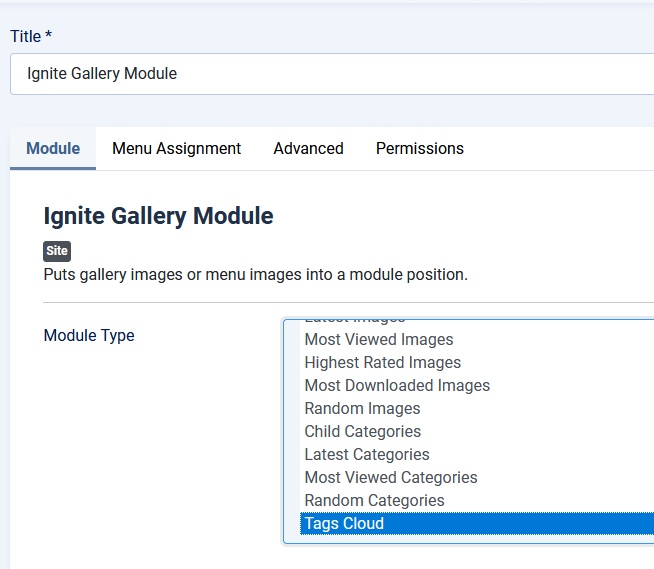Screen dimensions: 654x569
Task: Select Random Categories in the list
Action: click(x=374, y=501)
